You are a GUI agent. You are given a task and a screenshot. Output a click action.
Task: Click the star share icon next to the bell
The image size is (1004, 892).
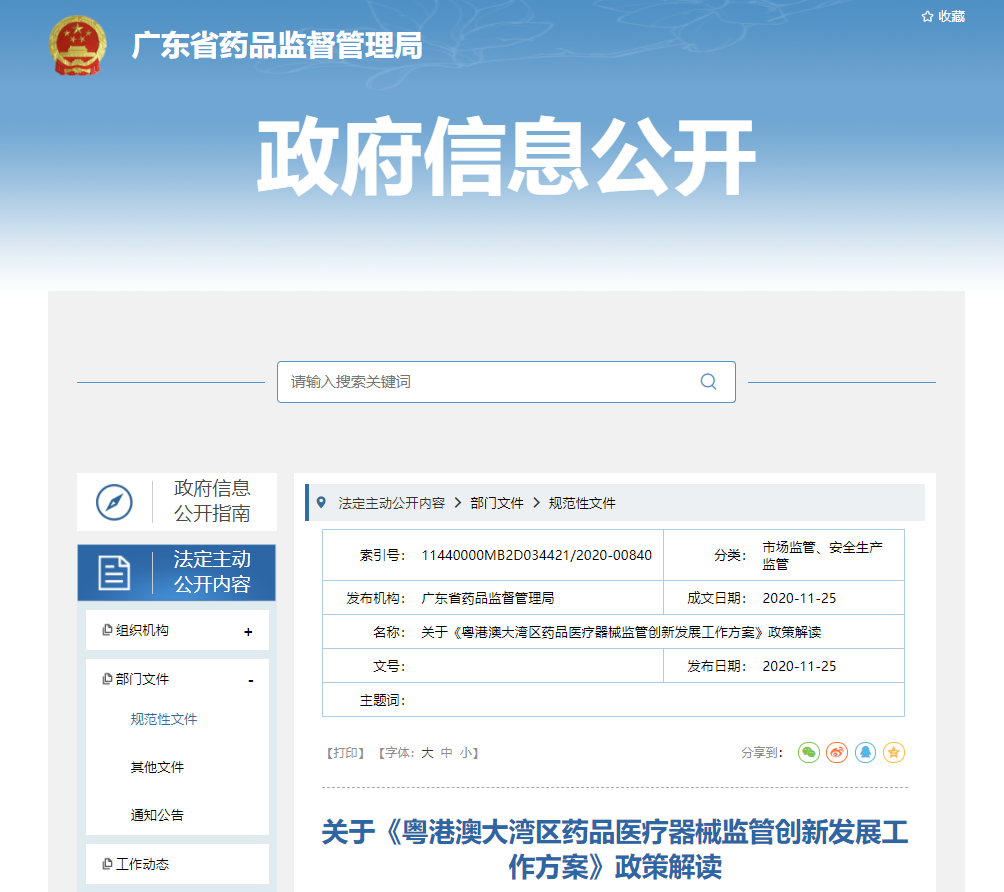tap(893, 753)
